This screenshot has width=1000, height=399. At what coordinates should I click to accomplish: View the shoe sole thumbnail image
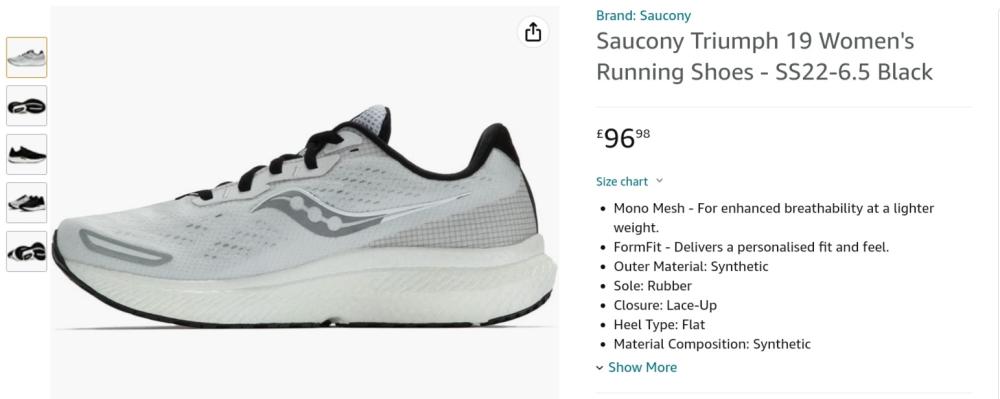pos(27,106)
